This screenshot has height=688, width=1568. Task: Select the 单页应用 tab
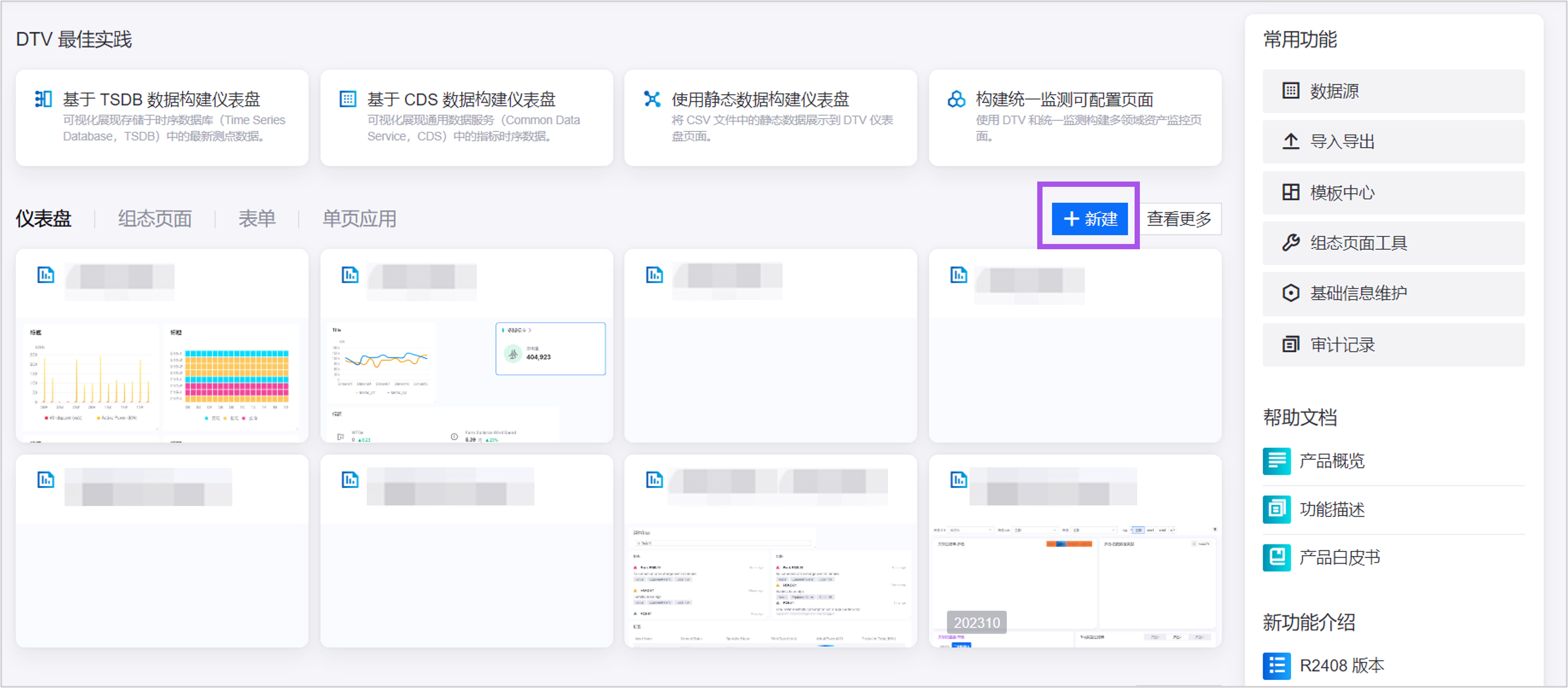(x=359, y=219)
